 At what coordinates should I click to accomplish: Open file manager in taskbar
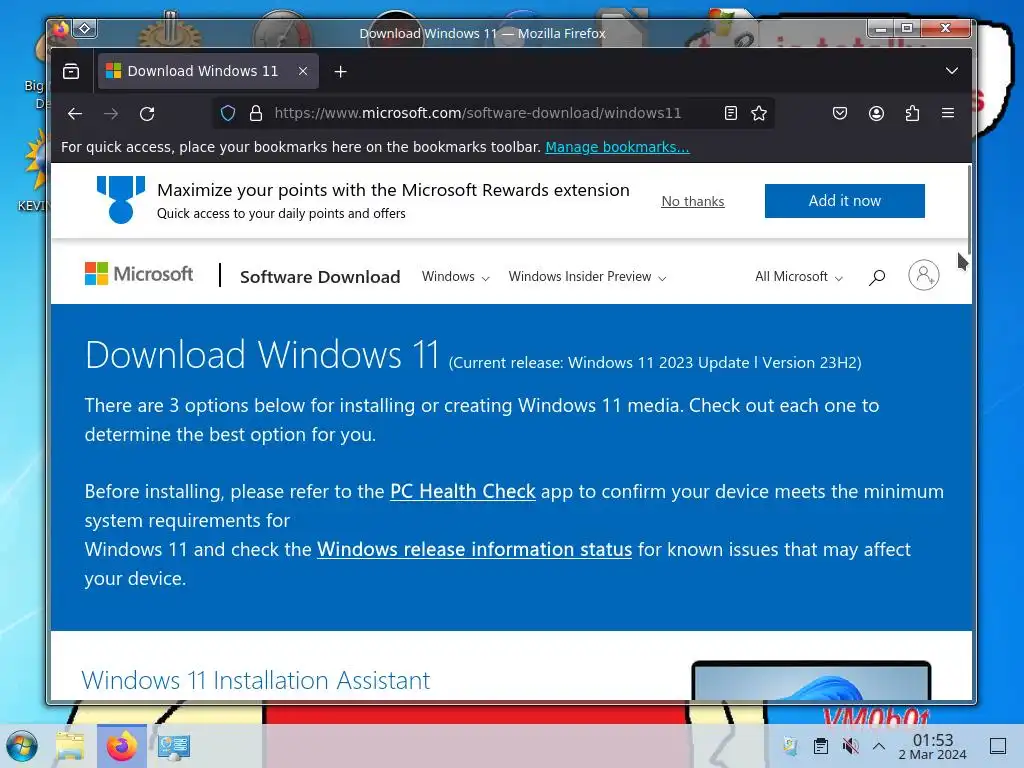(x=71, y=746)
